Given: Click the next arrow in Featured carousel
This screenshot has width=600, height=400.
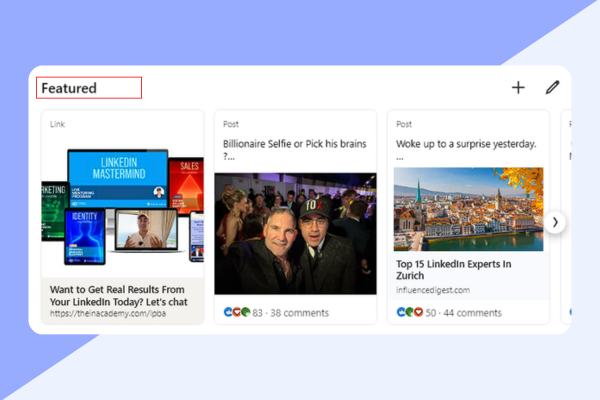Looking at the screenshot, I should (556, 221).
